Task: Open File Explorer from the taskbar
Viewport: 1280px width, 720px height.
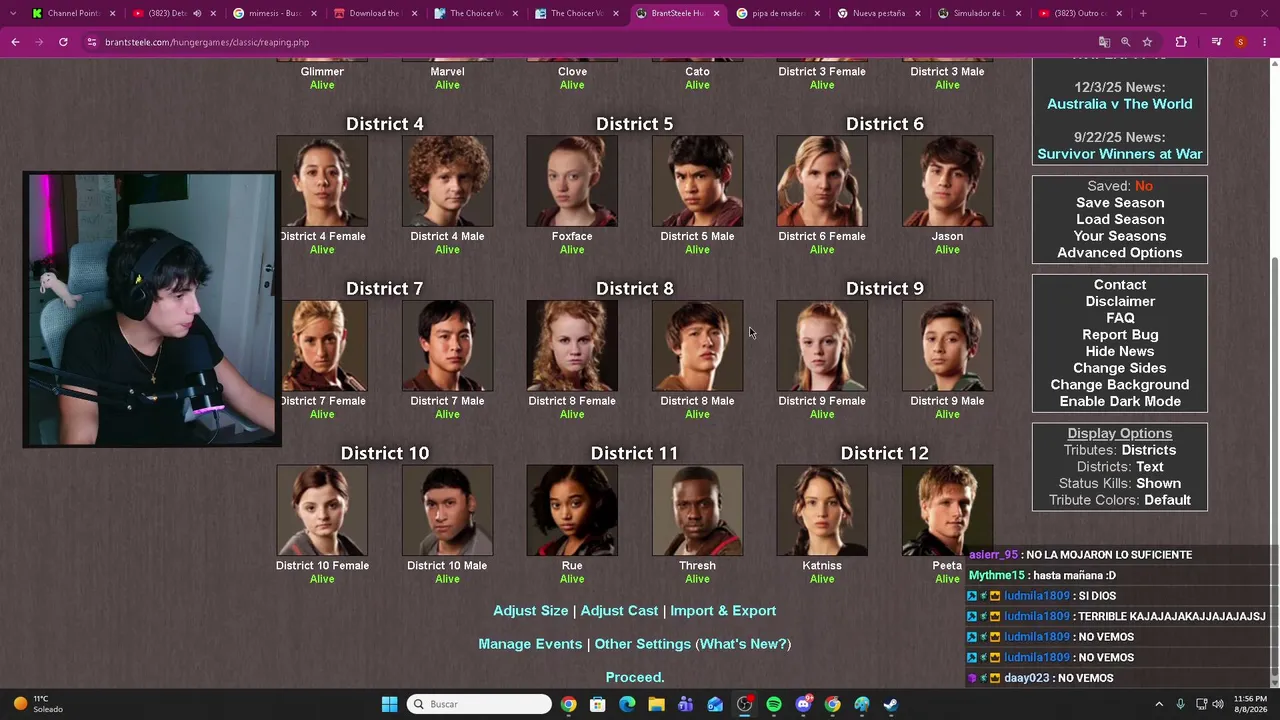Action: [x=656, y=704]
